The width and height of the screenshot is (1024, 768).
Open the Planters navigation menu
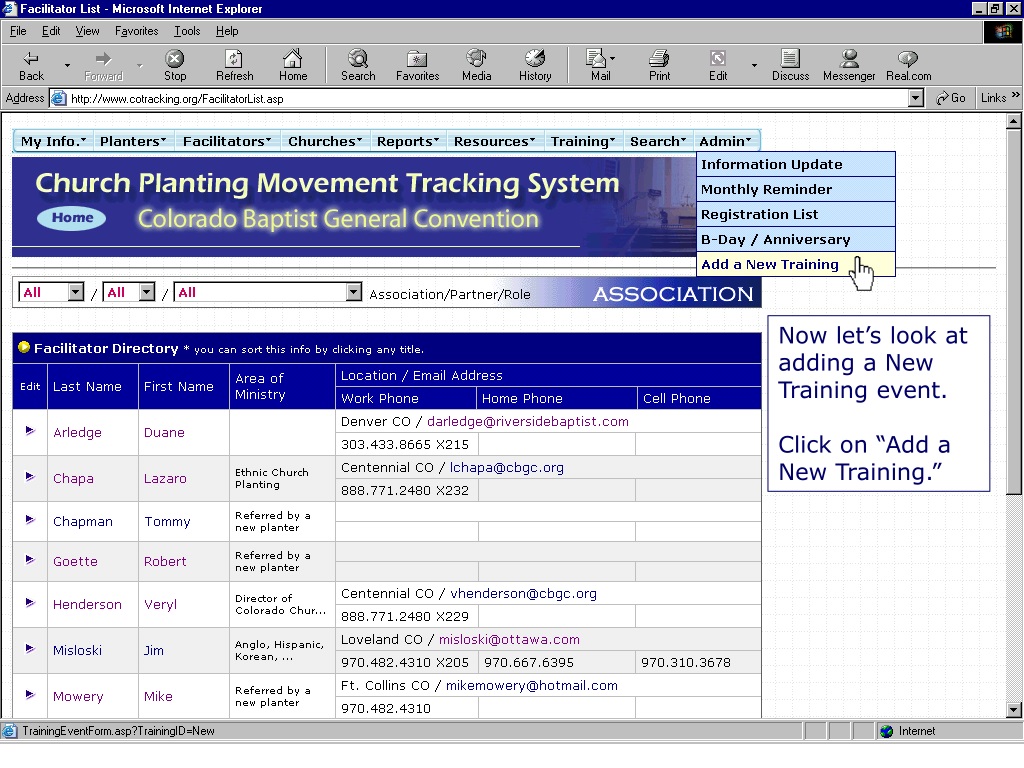(133, 142)
